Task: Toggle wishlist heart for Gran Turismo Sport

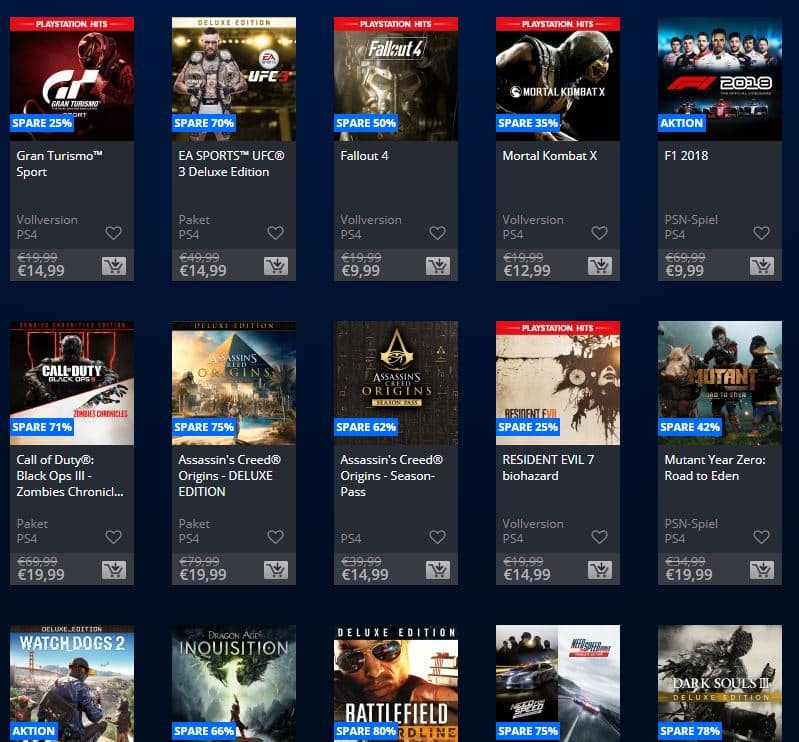Action: tap(114, 233)
